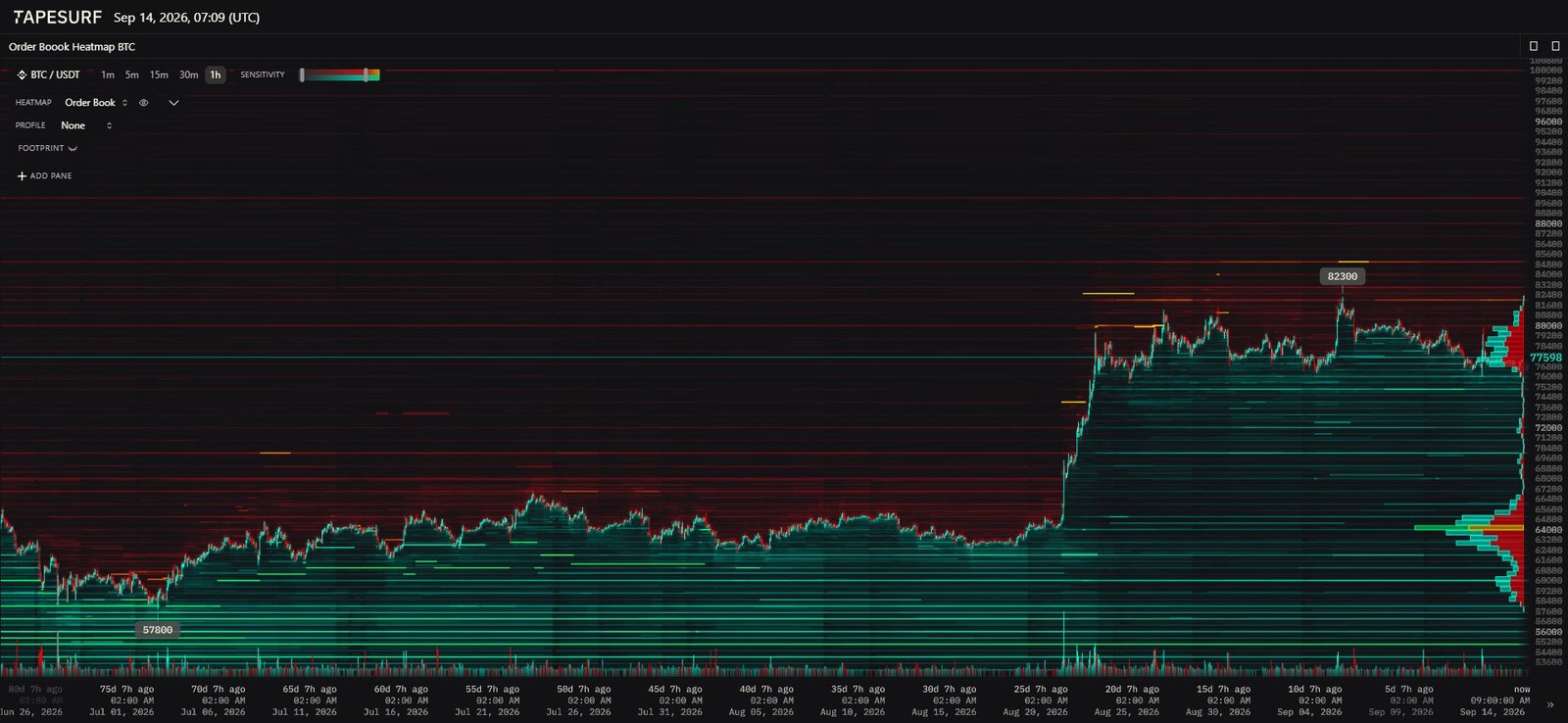The height and width of the screenshot is (723, 1568).
Task: Switch to the 5m timeframe
Action: 131,74
